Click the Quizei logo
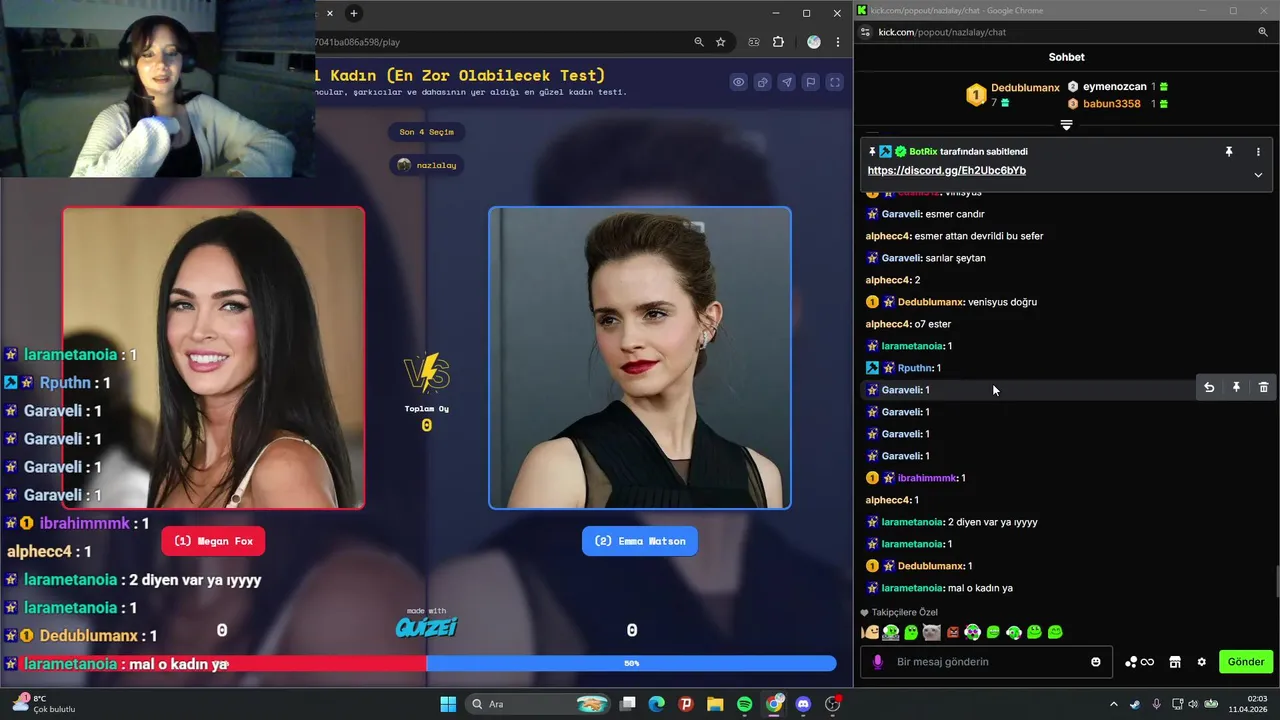 point(426,626)
